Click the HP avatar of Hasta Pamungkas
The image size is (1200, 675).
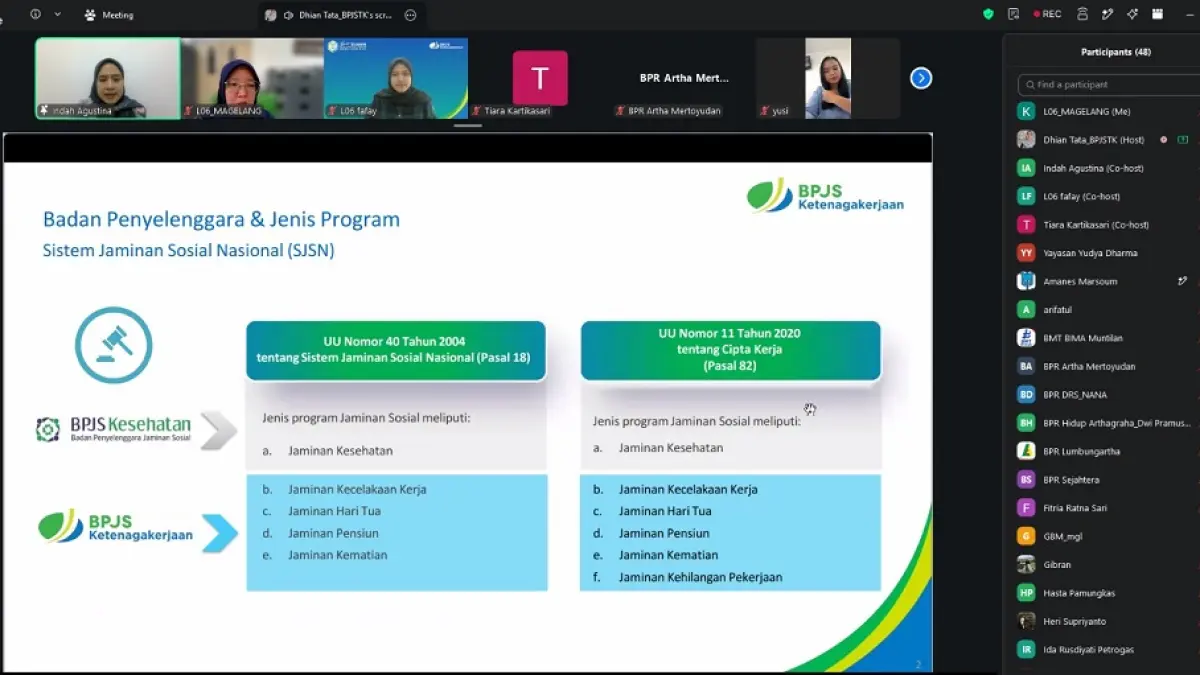[1026, 593]
